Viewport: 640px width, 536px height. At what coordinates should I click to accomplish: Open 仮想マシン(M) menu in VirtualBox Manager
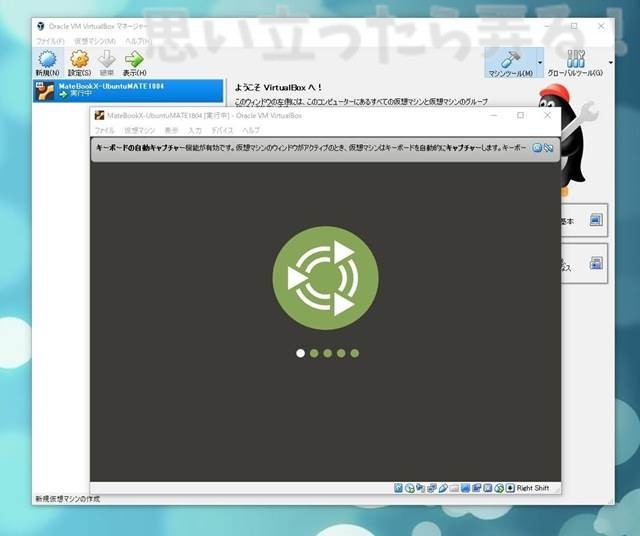[x=95, y=41]
